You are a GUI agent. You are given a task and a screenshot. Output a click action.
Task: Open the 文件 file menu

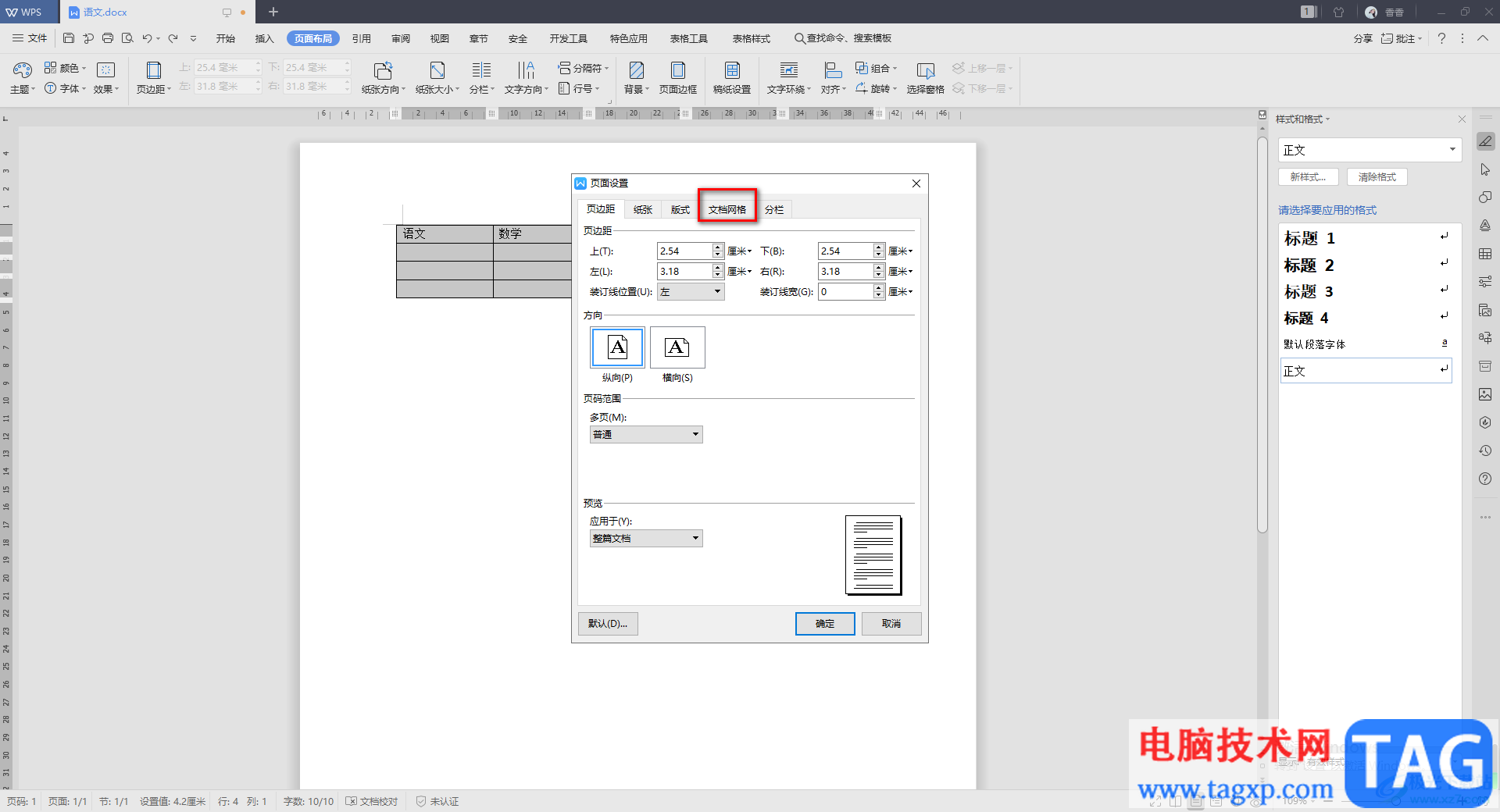click(x=30, y=38)
